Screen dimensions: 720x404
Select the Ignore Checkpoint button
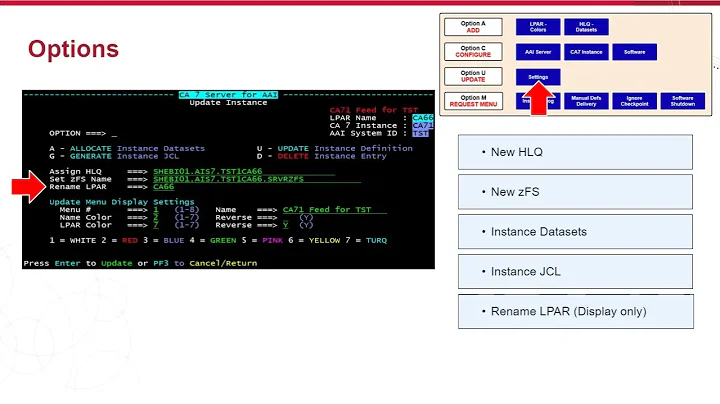(x=635, y=101)
